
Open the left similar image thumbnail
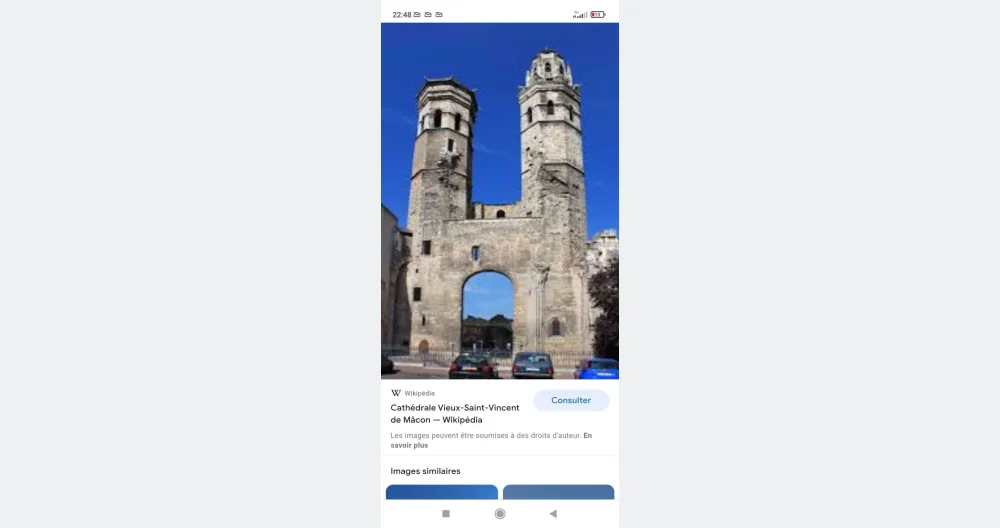pyautogui.click(x=441, y=492)
